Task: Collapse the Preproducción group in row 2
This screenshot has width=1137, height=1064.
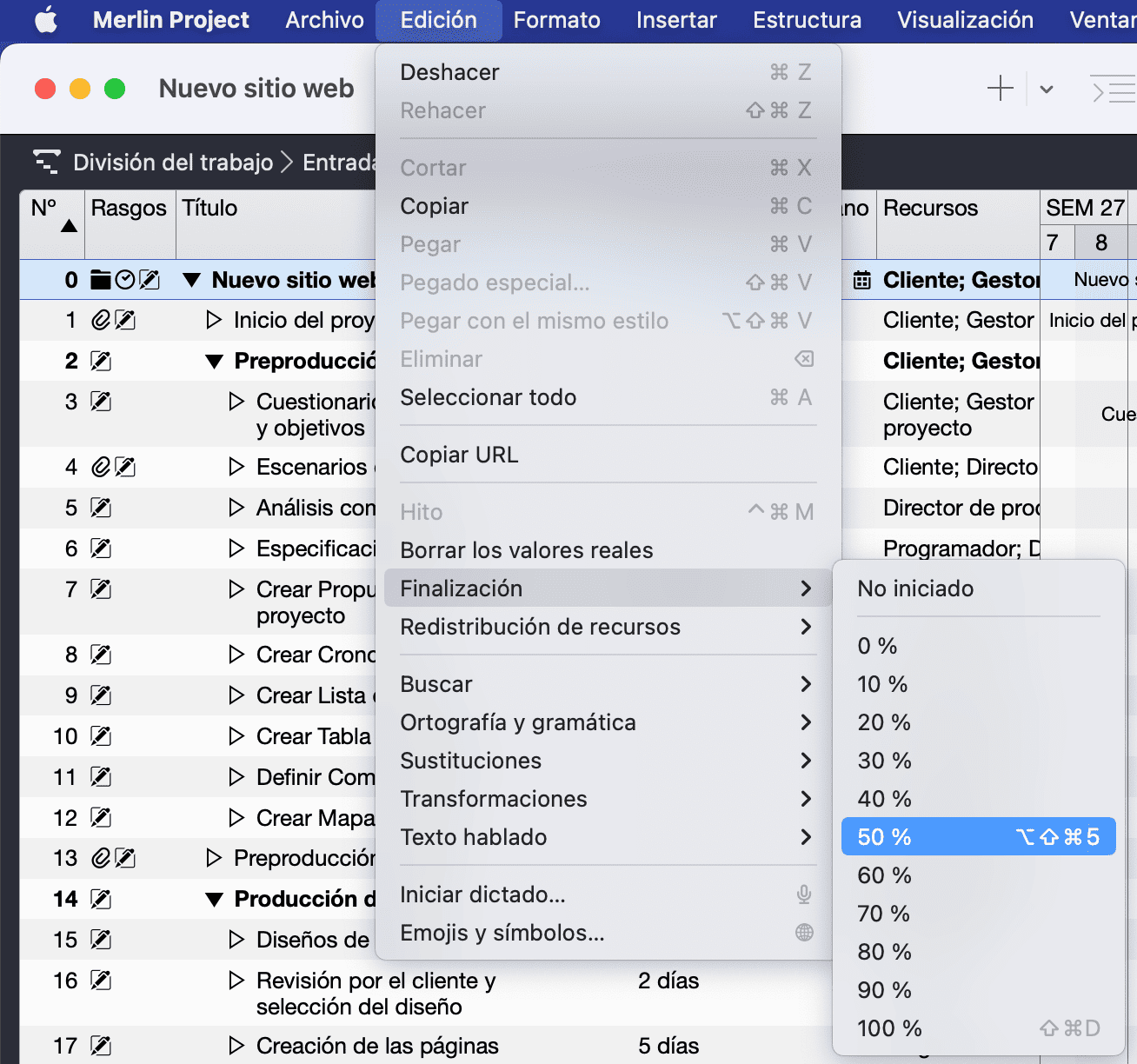Action: [x=214, y=362]
